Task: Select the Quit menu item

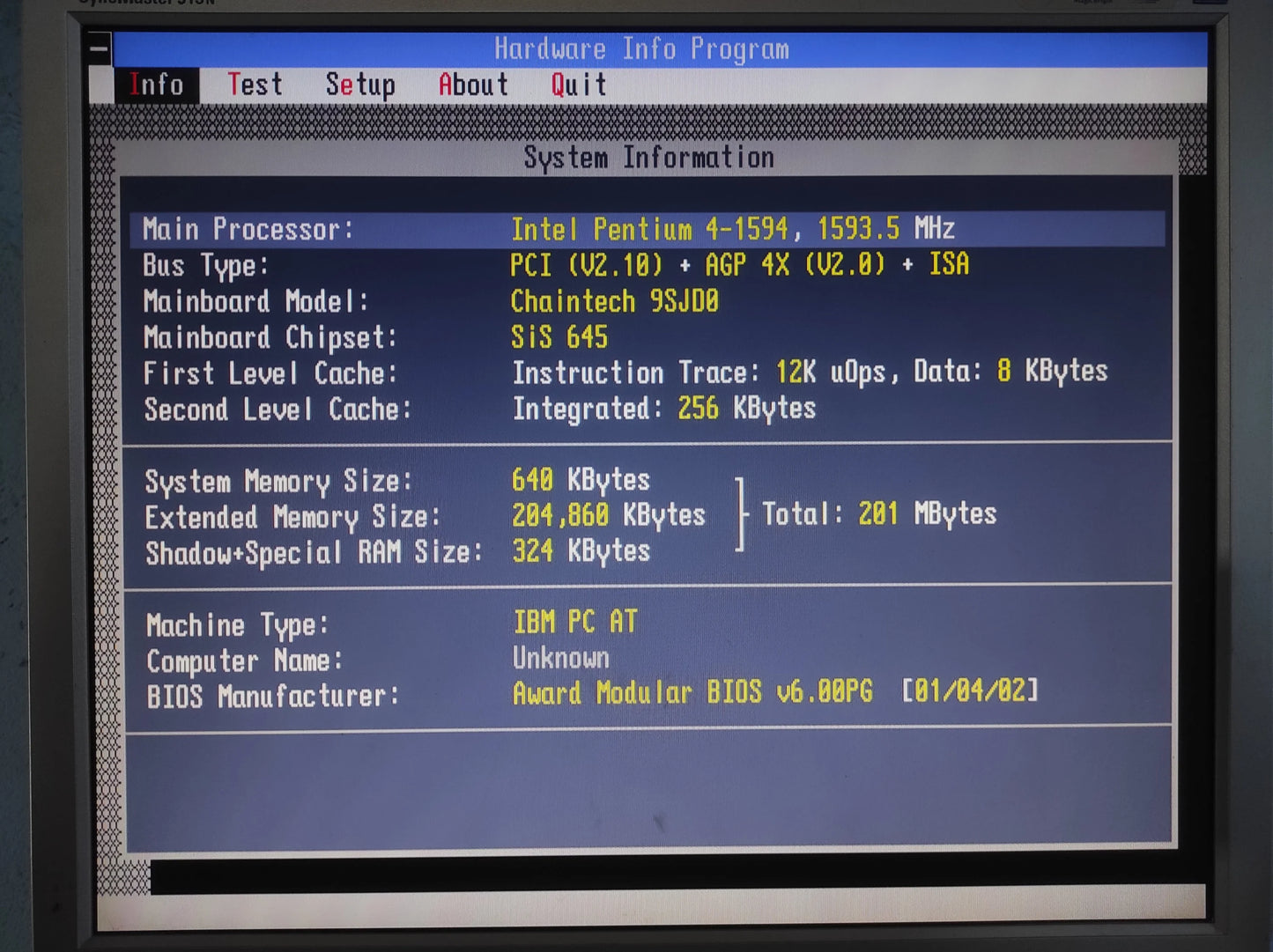Action: coord(579,85)
